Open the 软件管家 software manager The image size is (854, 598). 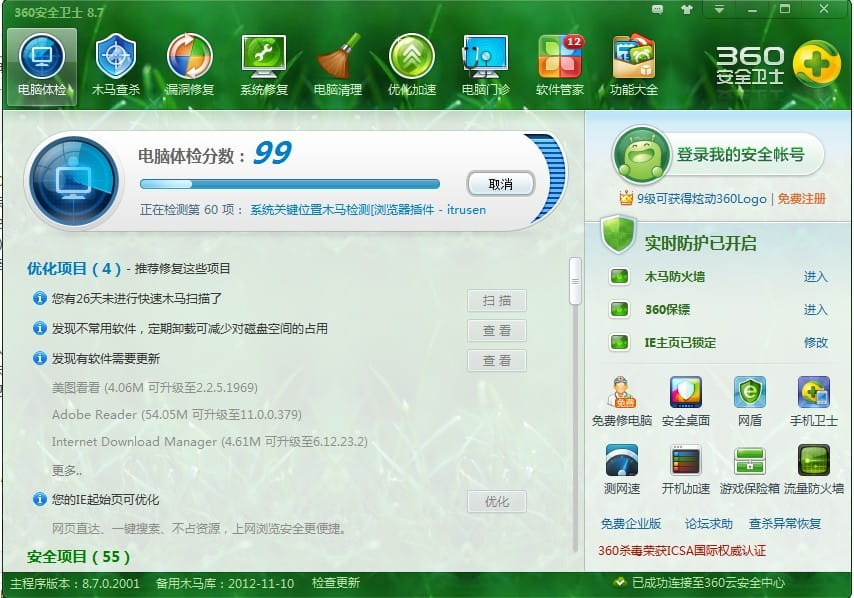click(559, 60)
